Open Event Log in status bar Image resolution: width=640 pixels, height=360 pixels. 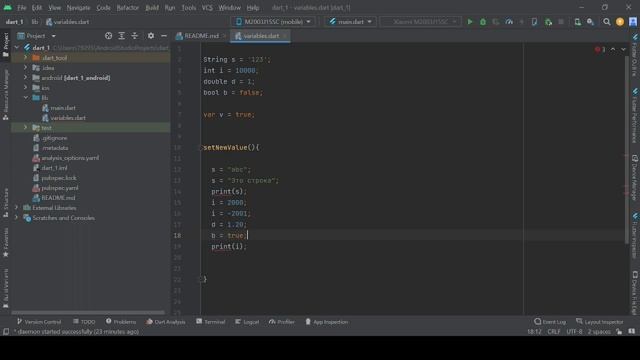point(550,322)
